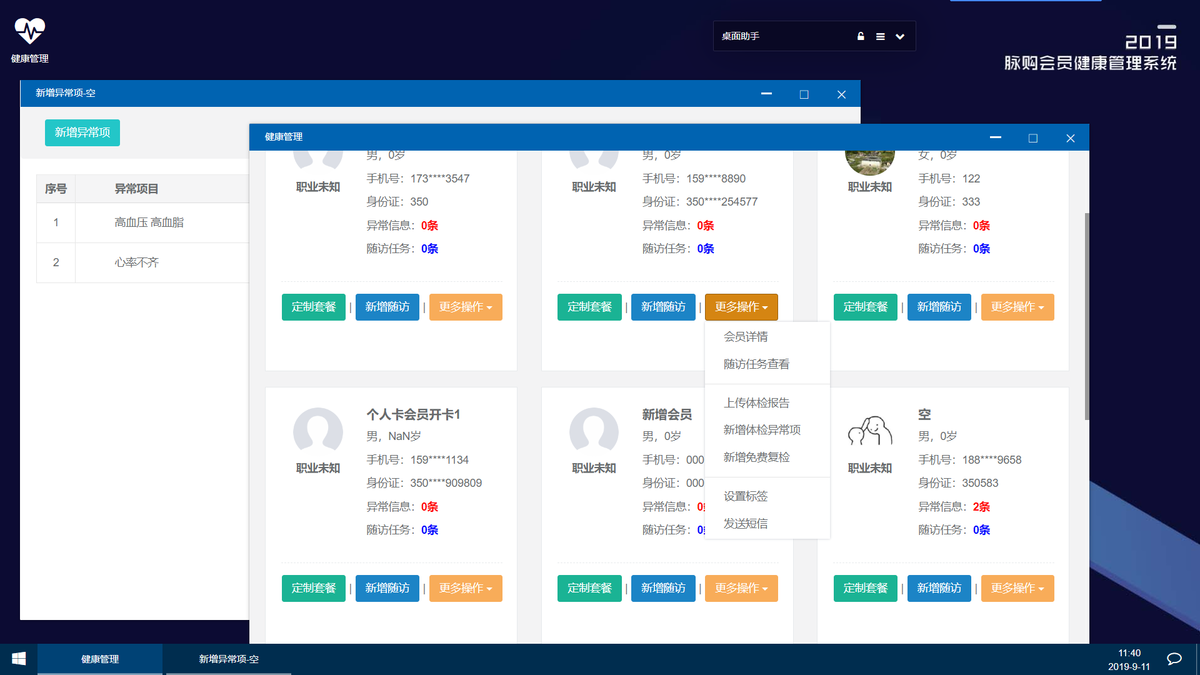Close the 新增异常项-空 window
Image resolution: width=1200 pixels, height=675 pixels.
coord(841,94)
